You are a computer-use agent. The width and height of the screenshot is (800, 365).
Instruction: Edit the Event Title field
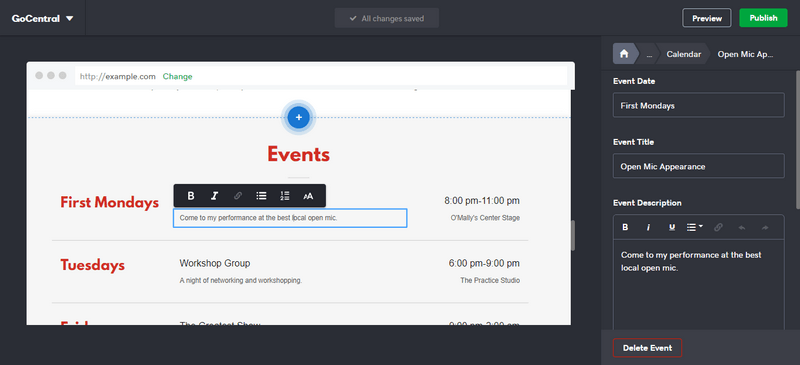click(x=698, y=166)
